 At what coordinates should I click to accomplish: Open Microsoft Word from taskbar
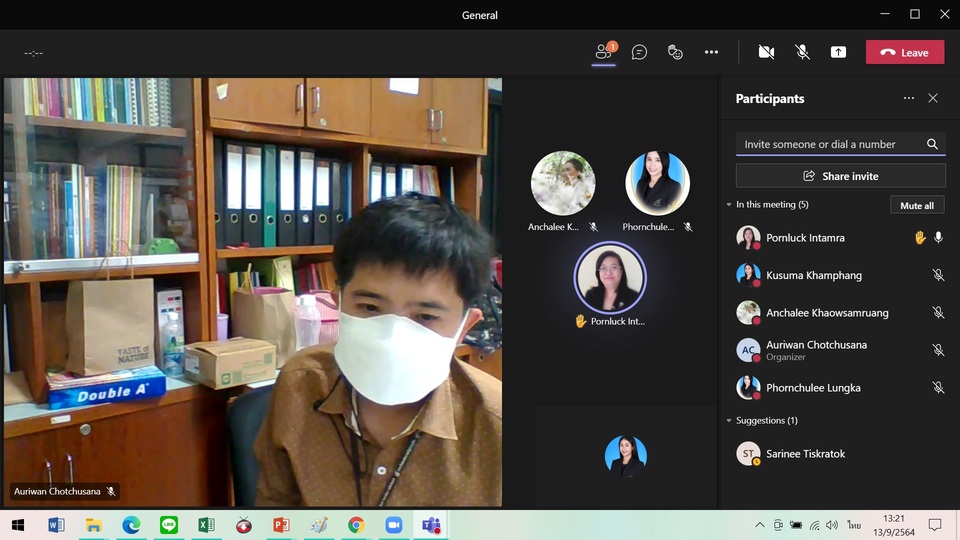[56, 525]
